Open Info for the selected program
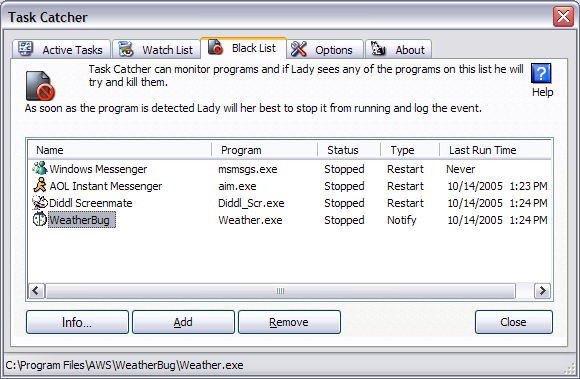Image resolution: width=580 pixels, height=379 pixels. pyautogui.click(x=77, y=322)
